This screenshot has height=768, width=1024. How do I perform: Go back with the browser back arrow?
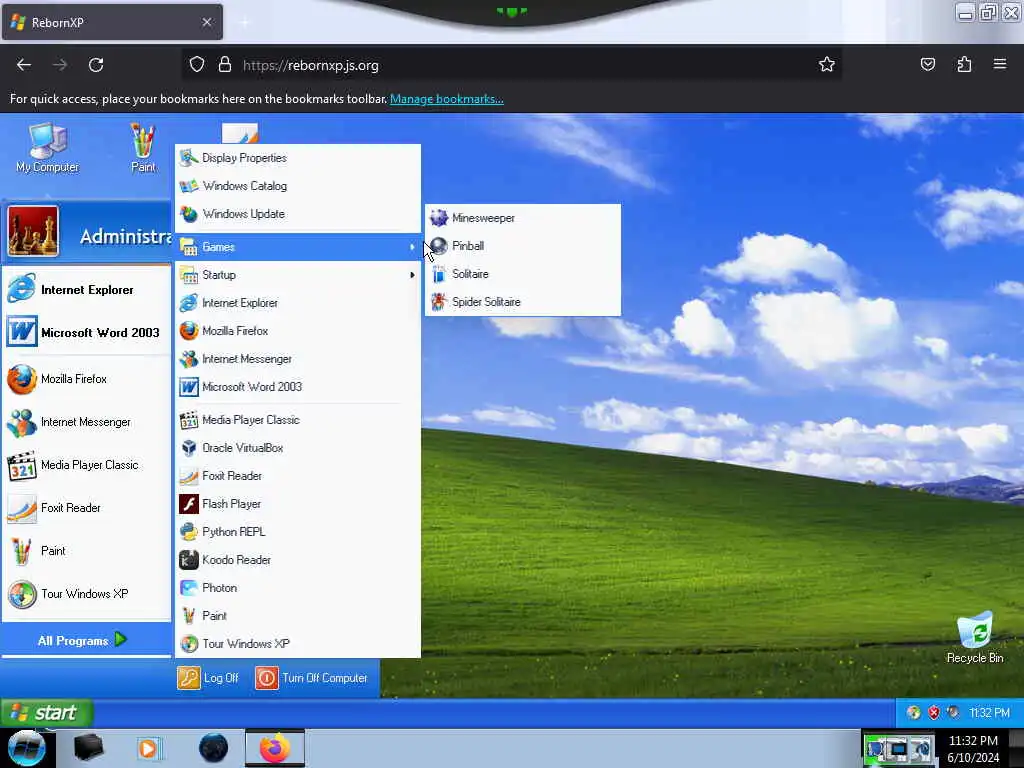click(24, 65)
